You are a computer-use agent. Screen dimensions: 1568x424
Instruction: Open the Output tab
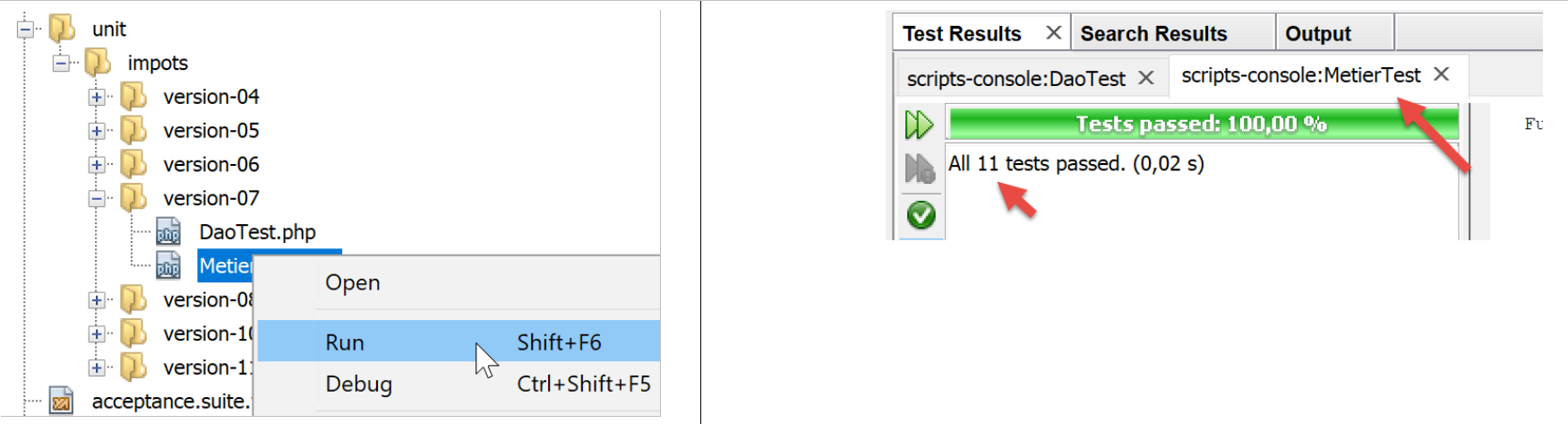pyautogui.click(x=1317, y=34)
